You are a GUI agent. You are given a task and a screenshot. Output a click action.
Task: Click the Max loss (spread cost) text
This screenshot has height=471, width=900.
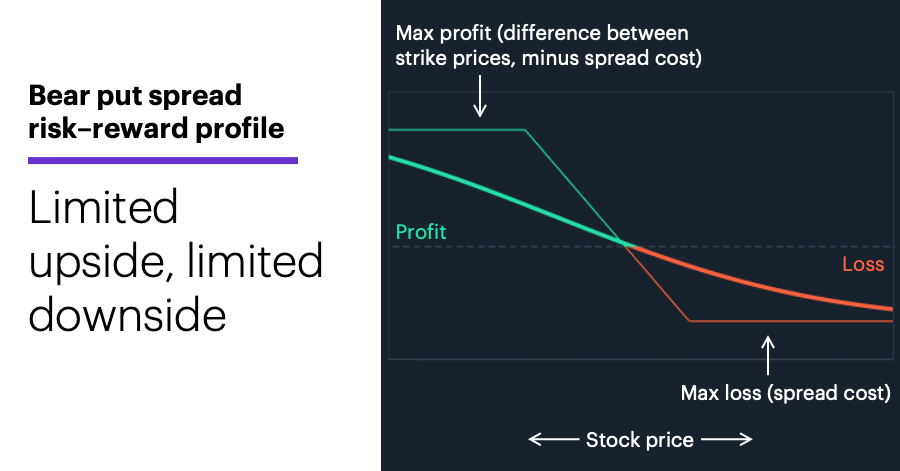click(786, 393)
